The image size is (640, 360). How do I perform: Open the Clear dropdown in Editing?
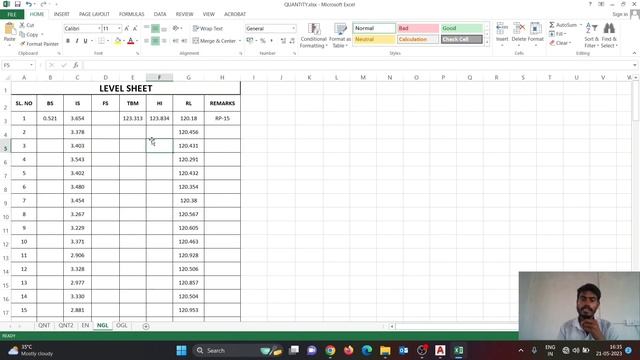click(x=560, y=43)
